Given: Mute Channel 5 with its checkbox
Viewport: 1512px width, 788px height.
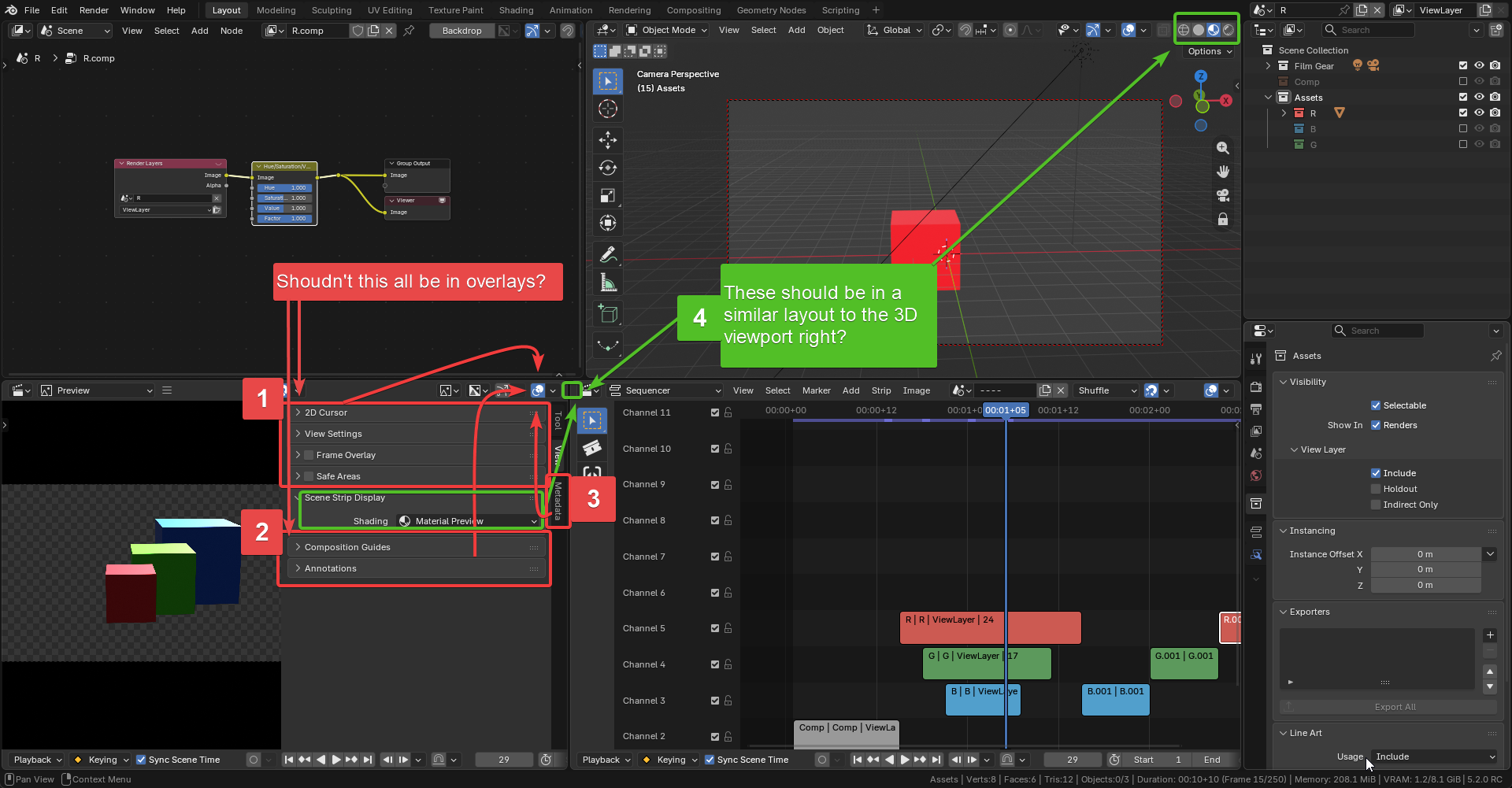Looking at the screenshot, I should (x=715, y=628).
